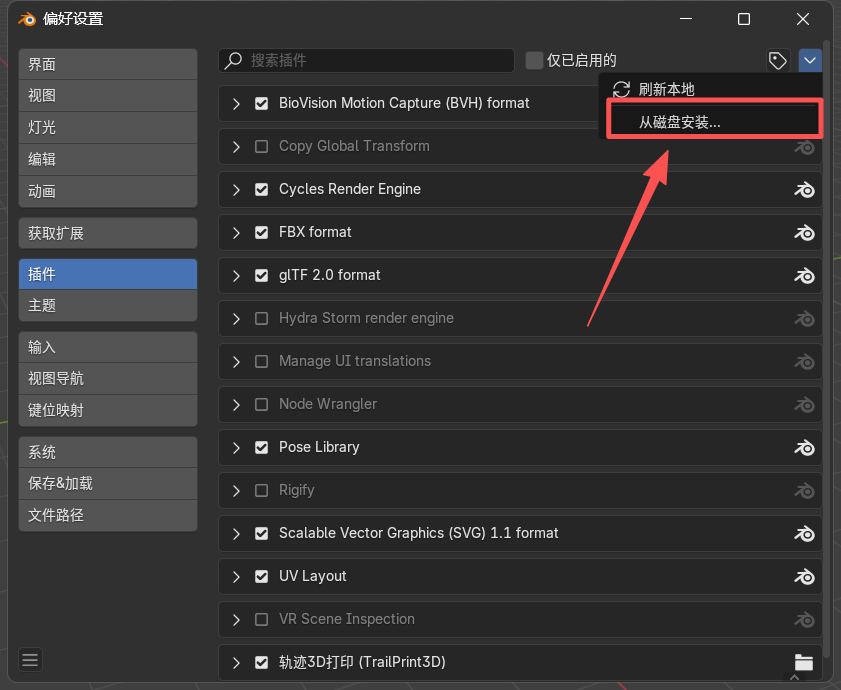This screenshot has height=690, width=841.
Task: Click the Blender logo in title bar
Action: pos(27,19)
